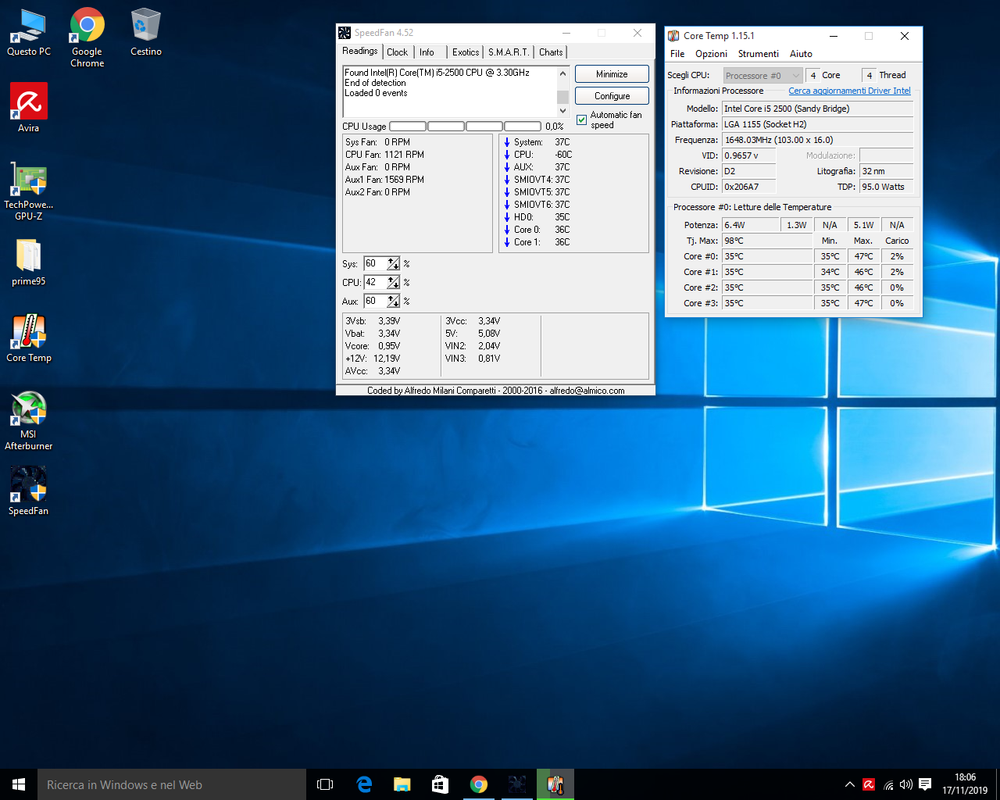Screen dimensions: 1000x800
Task: Click the Tj. Max value 98°C
Action: 767,241
